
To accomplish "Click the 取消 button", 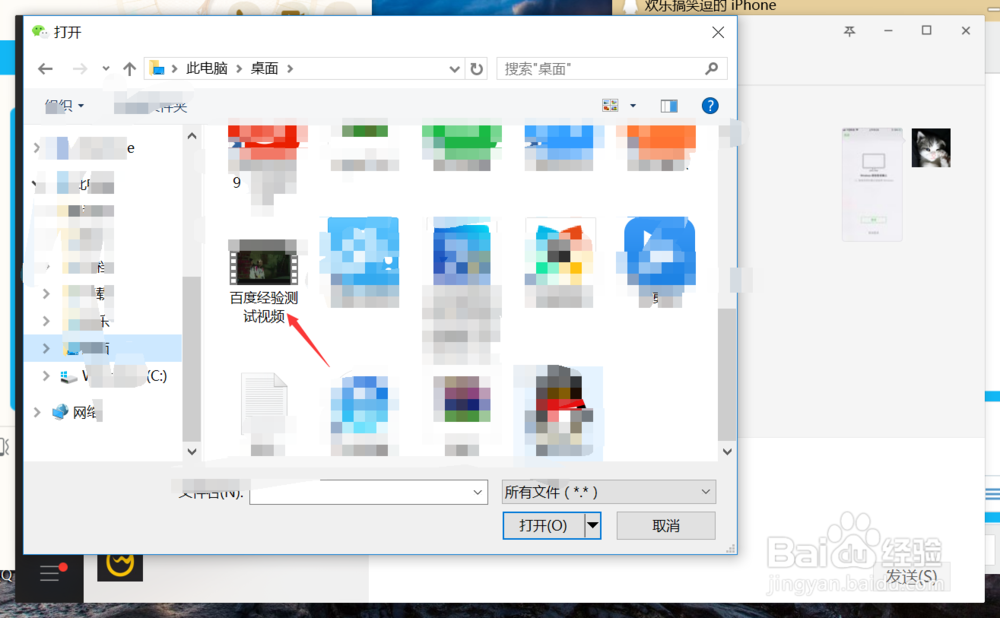I will pos(666,526).
